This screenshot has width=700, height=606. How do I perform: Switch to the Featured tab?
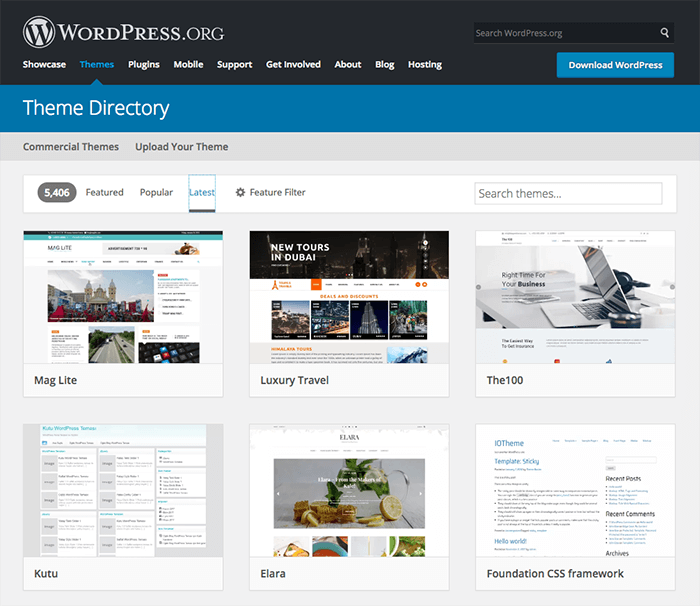point(104,192)
